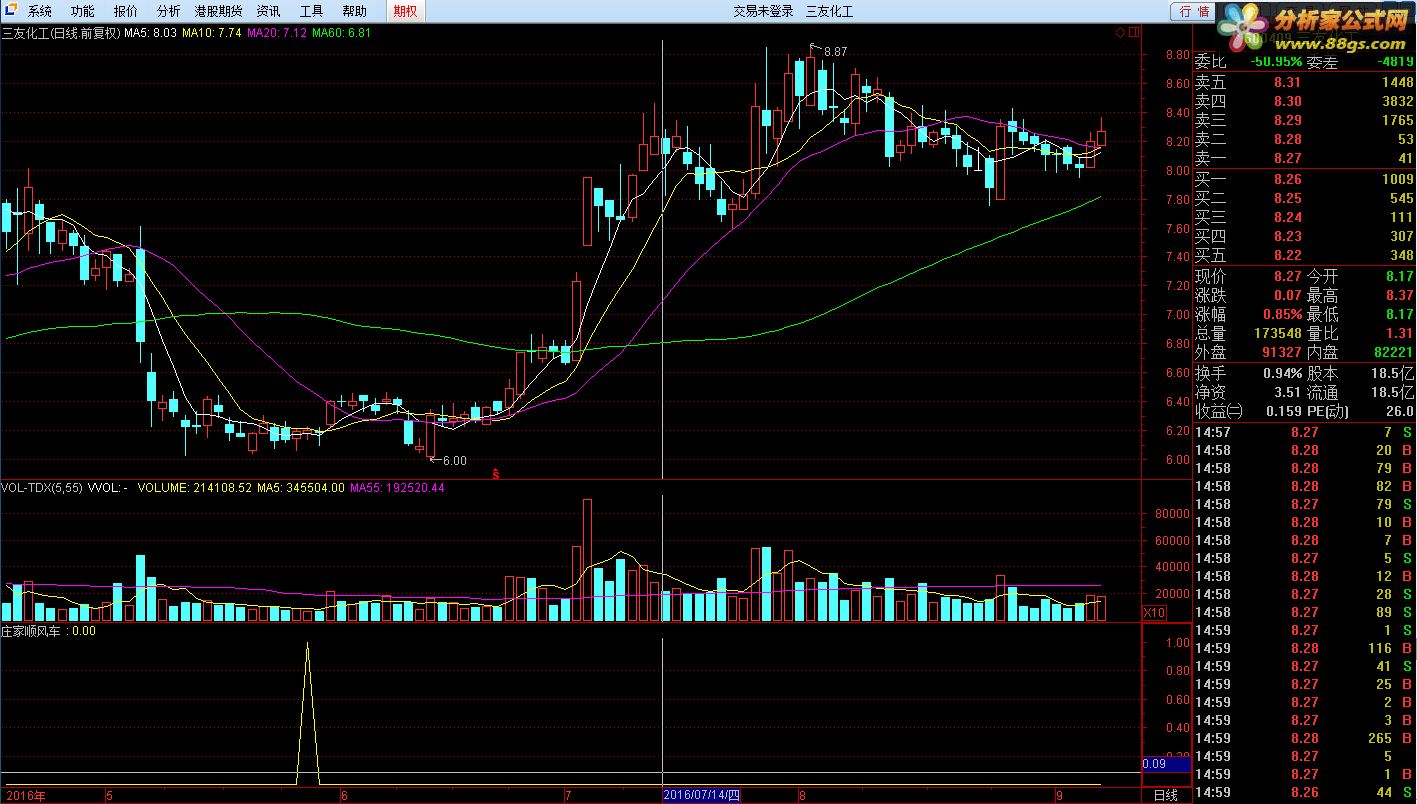
Task: Click the 内盘 82221 value
Action: 1393,352
